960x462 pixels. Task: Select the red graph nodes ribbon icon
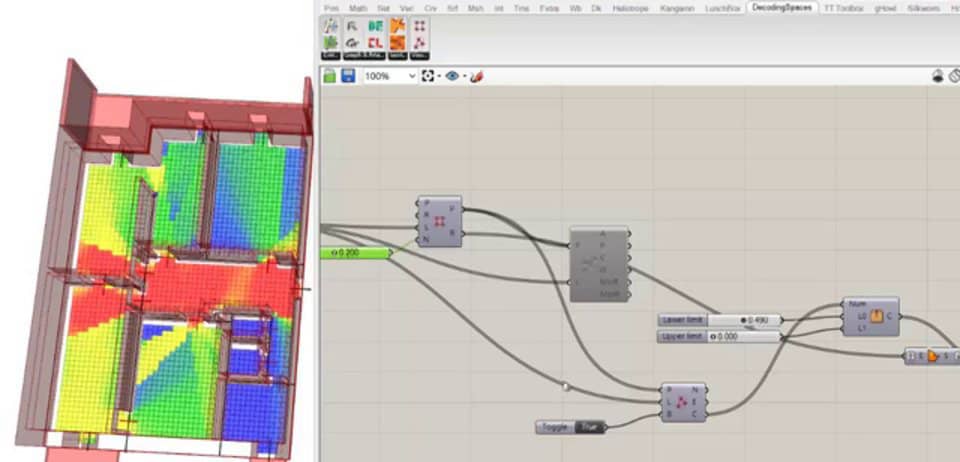click(x=419, y=43)
